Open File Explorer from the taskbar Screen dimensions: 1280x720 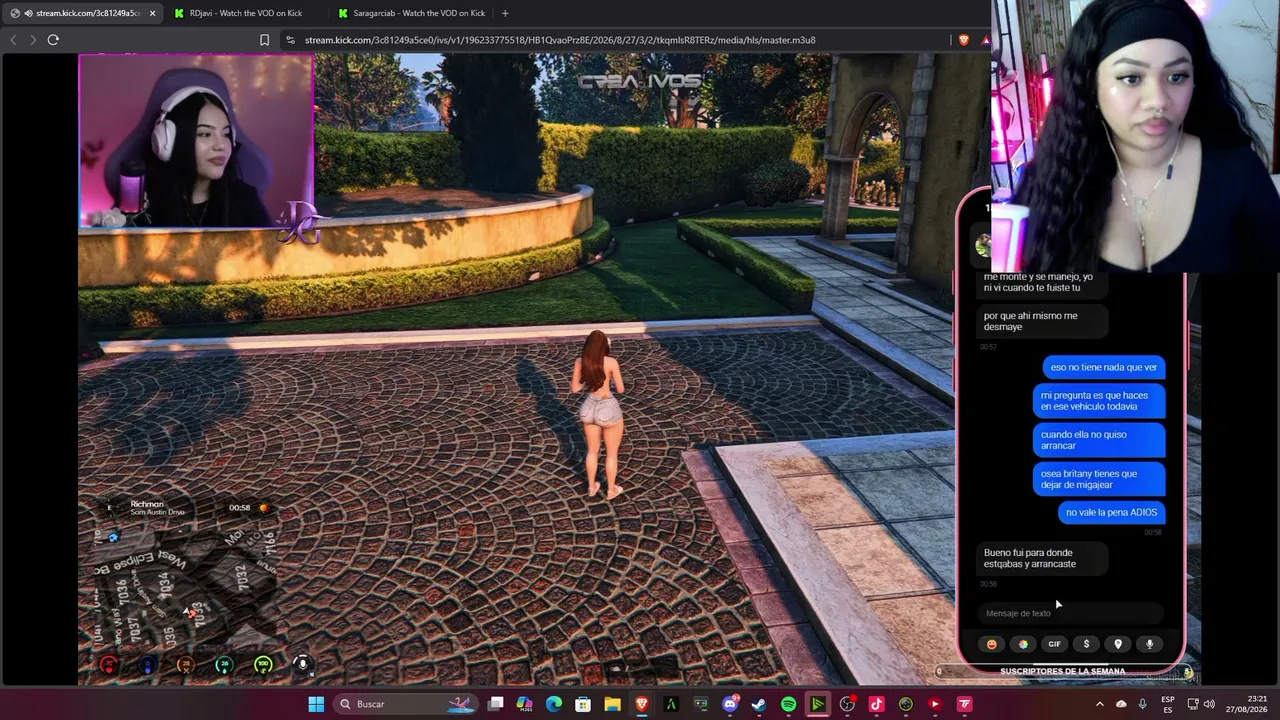(612, 704)
